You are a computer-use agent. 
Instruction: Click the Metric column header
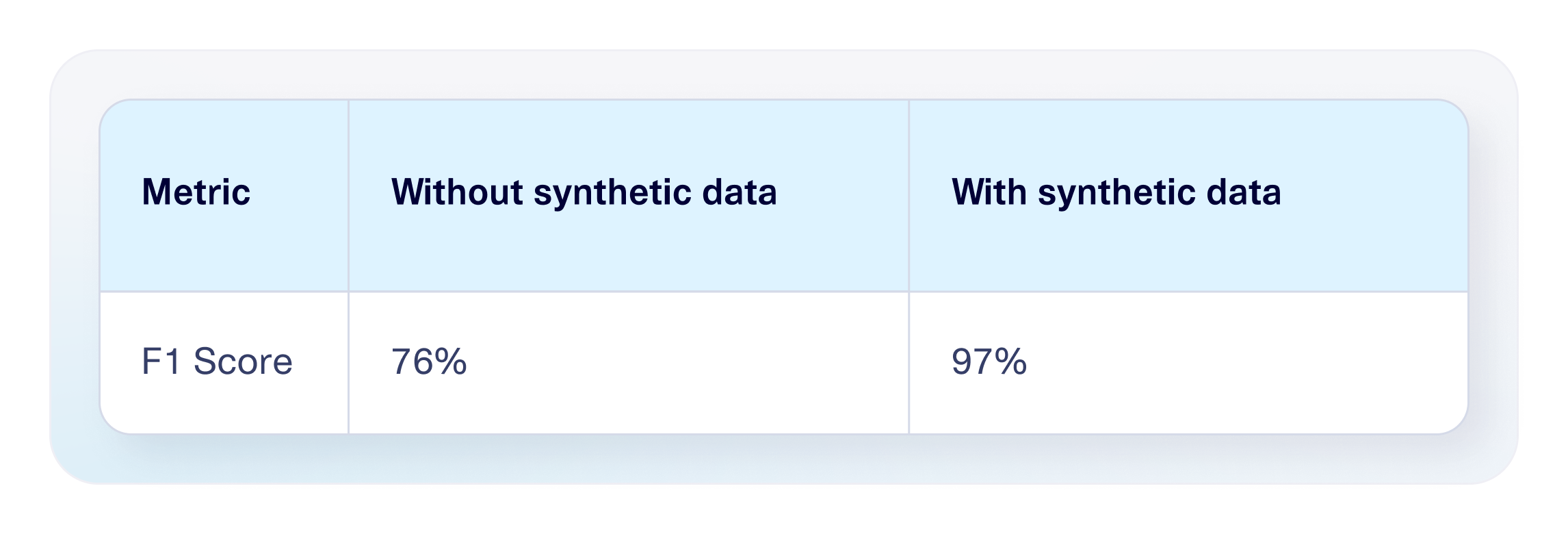pyautogui.click(x=196, y=192)
